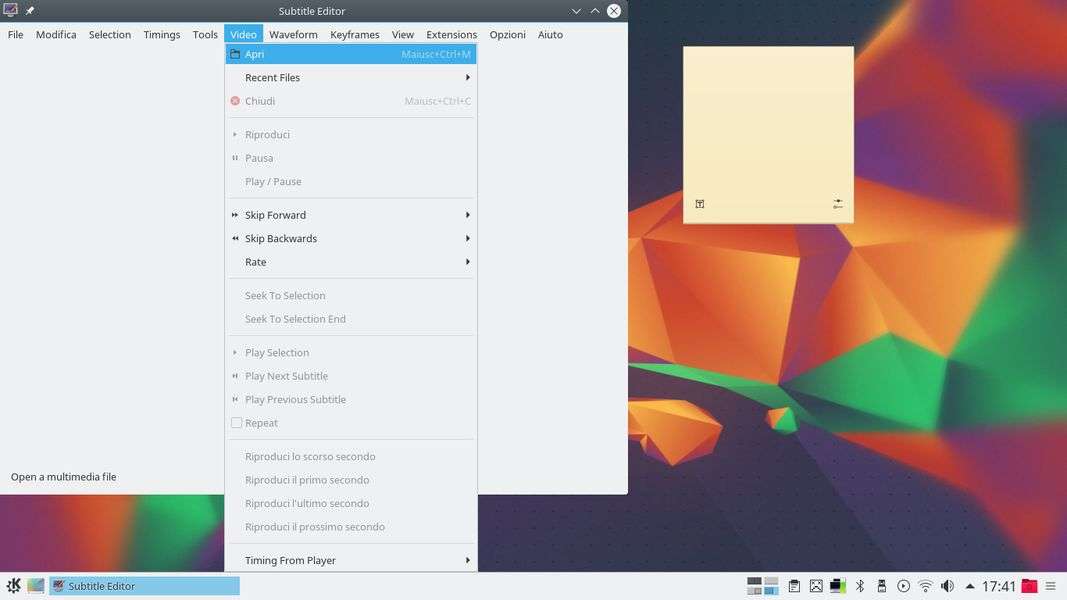Click the sticky note's bottom-left icon
The width and height of the screenshot is (1067, 600).
pos(700,203)
